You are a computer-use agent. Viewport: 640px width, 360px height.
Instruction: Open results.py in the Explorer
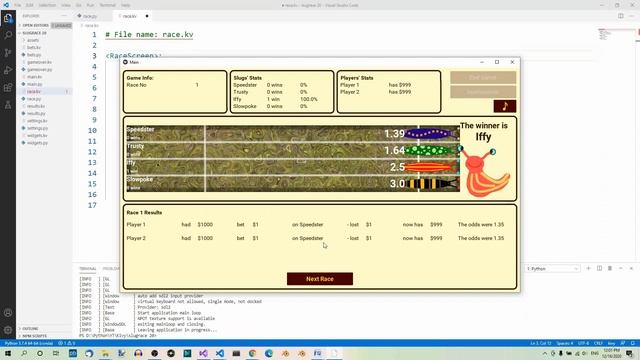pyautogui.click(x=36, y=113)
